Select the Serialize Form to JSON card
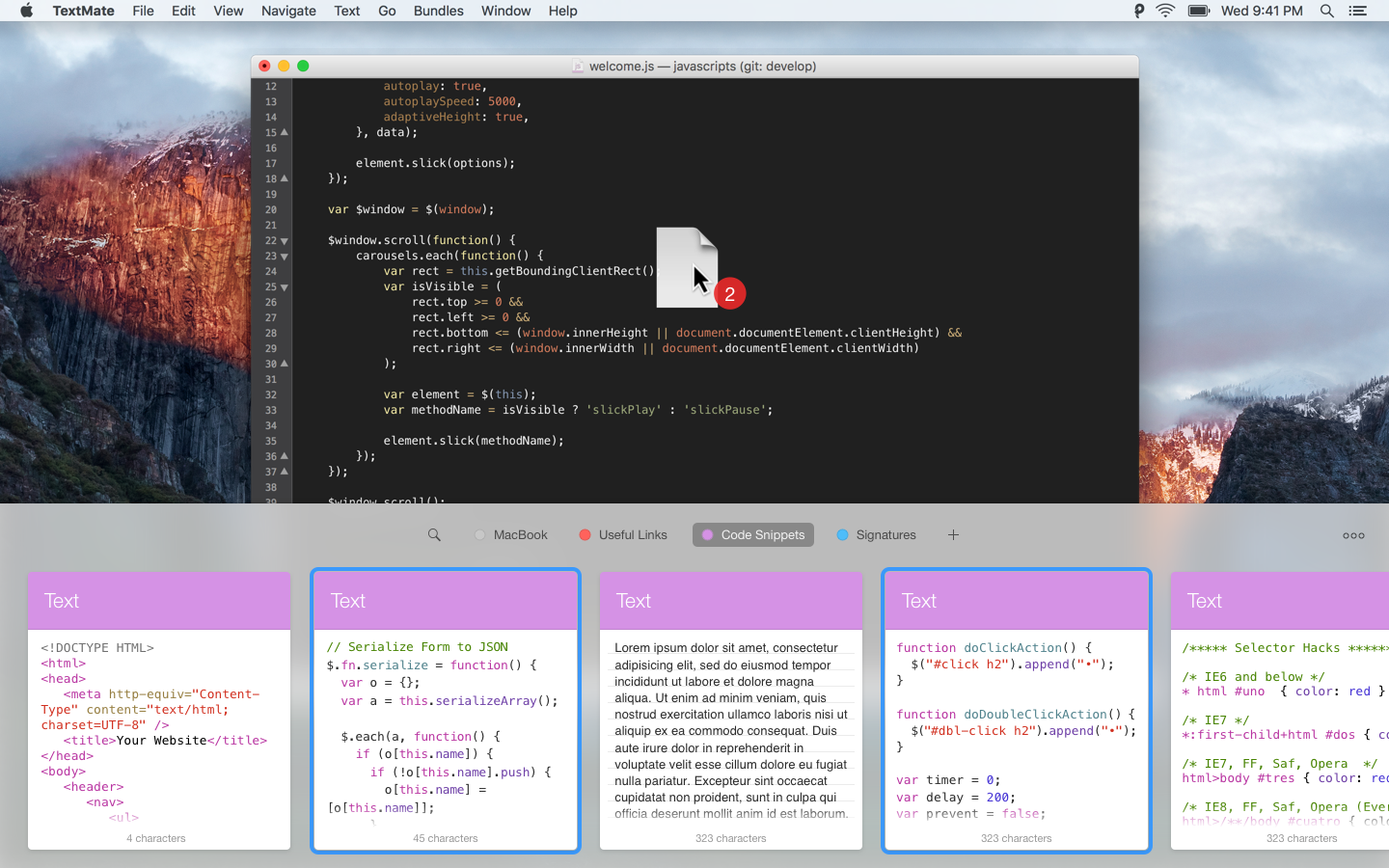The image size is (1389, 868). [446, 711]
